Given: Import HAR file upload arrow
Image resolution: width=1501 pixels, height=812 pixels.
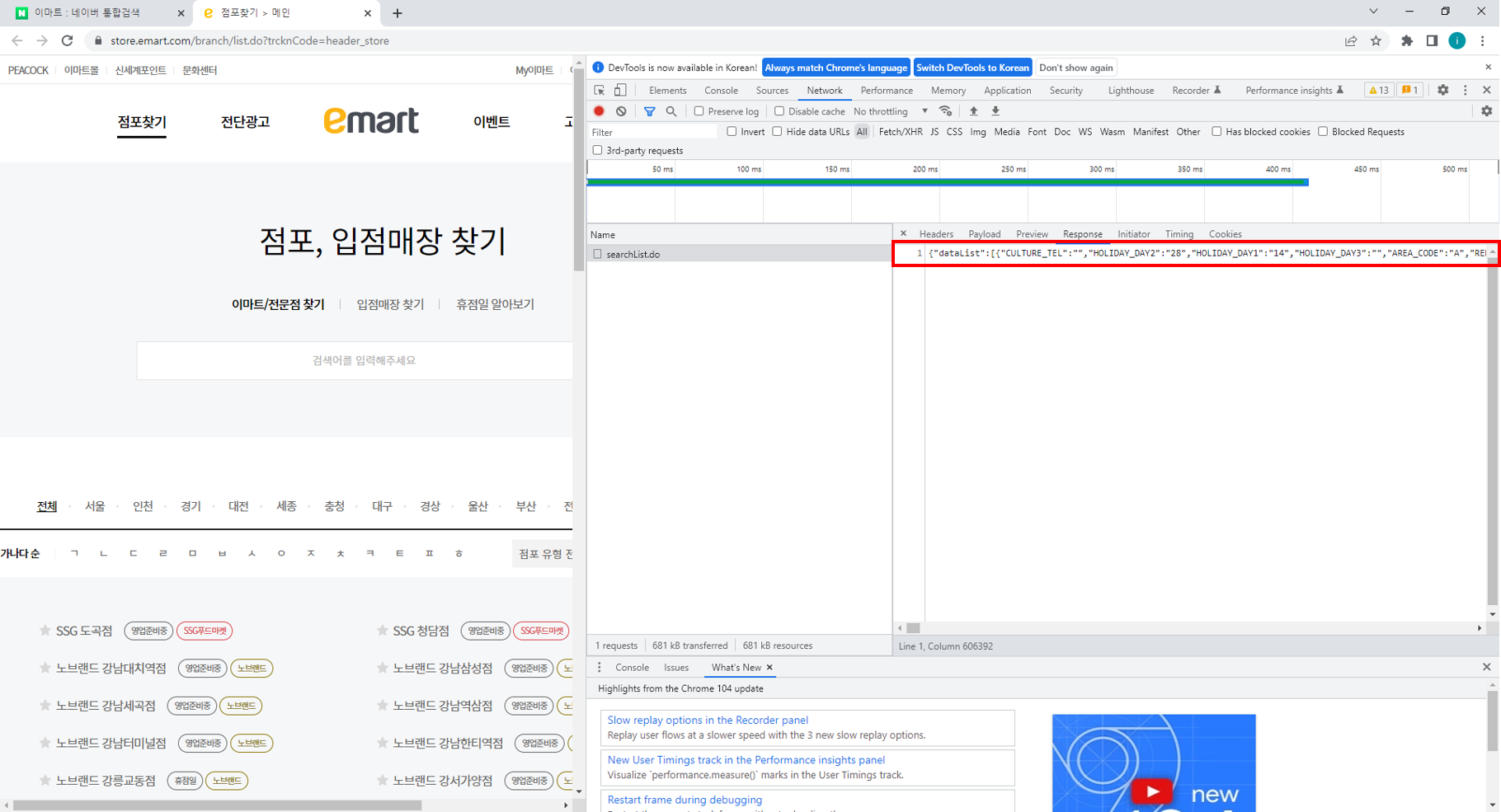Looking at the screenshot, I should 973,111.
